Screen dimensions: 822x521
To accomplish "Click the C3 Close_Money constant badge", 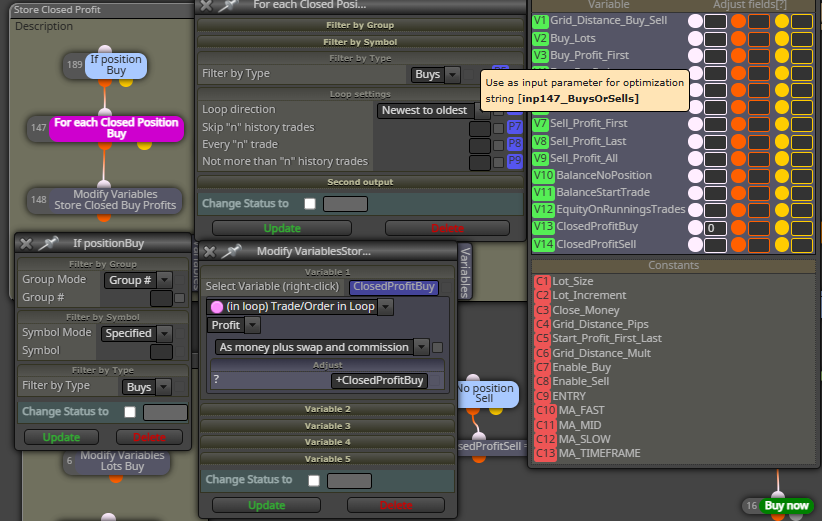I will (542, 310).
